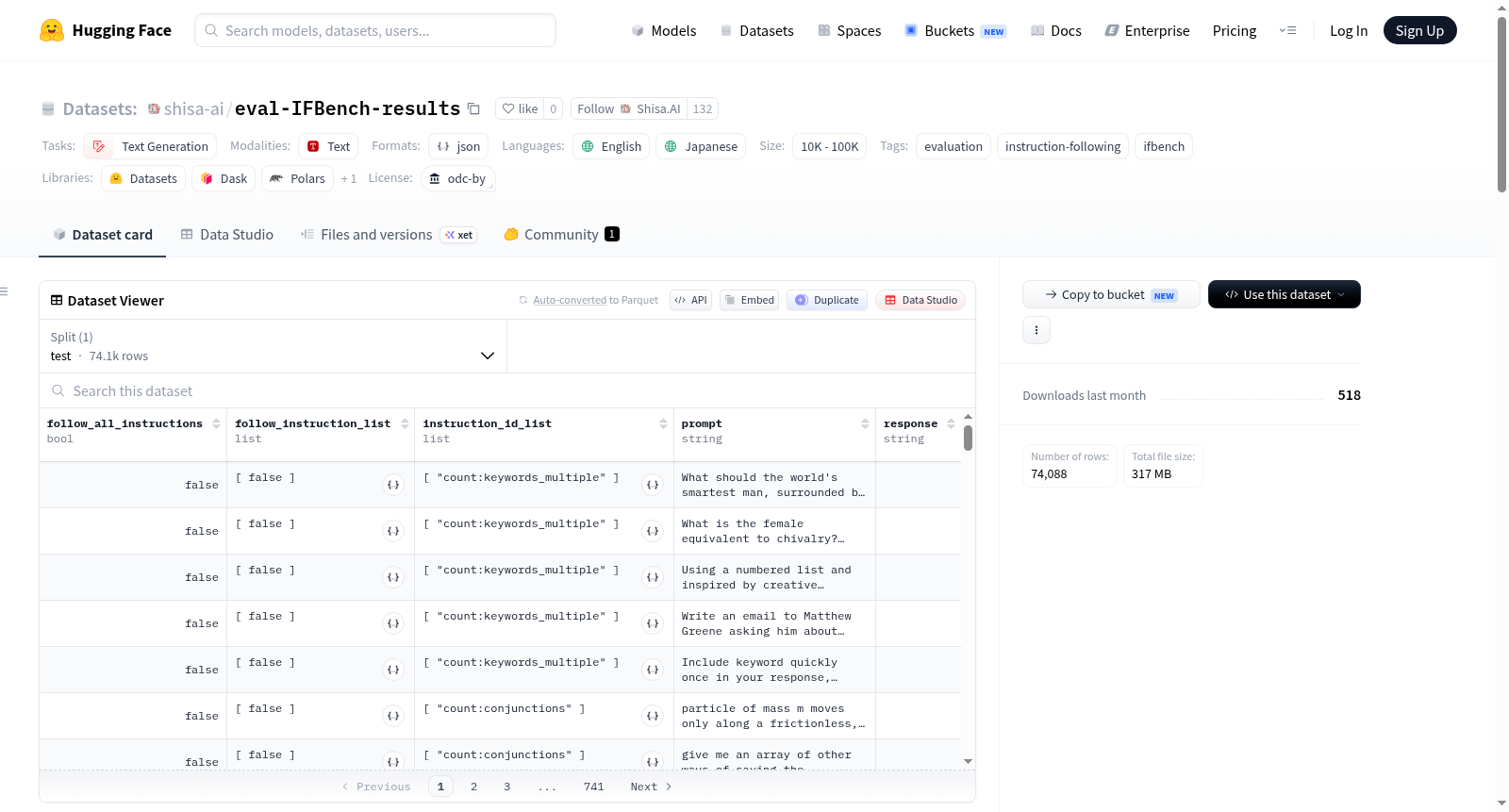Screen dimensions: 1509x812
Task: Click the shisa-ai organization avatar icon
Action: (154, 108)
